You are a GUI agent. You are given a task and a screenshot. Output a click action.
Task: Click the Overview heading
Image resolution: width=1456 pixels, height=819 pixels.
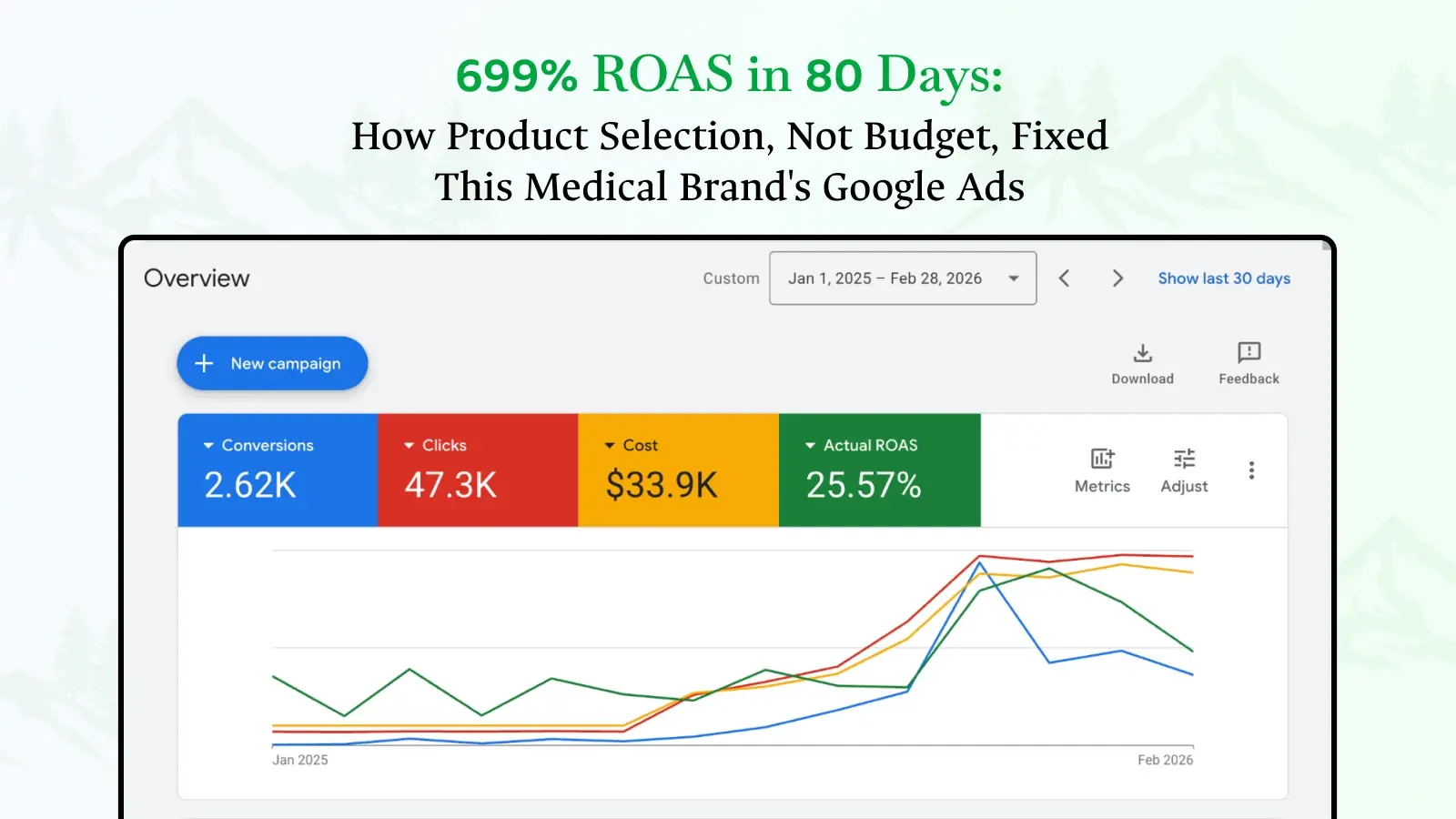197,278
